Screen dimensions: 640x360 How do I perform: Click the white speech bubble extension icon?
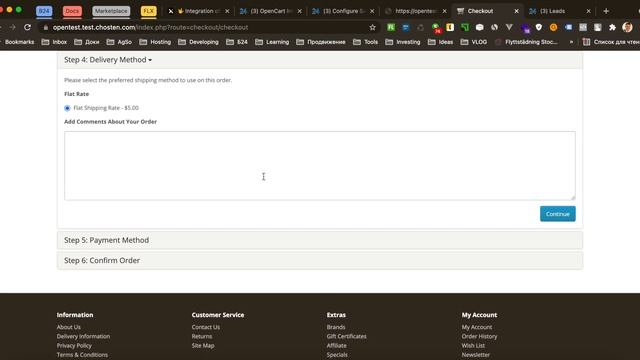(x=480, y=27)
